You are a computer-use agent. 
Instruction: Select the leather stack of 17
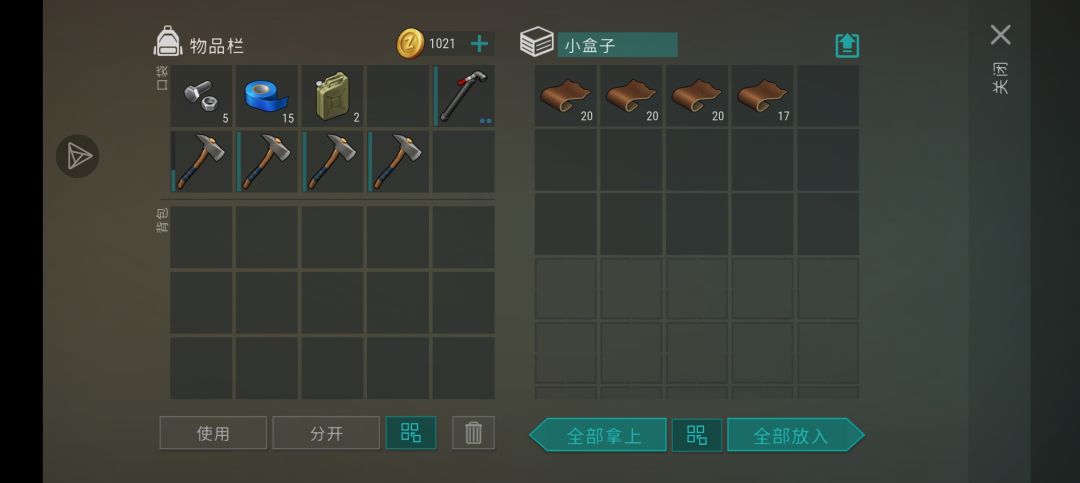762,96
